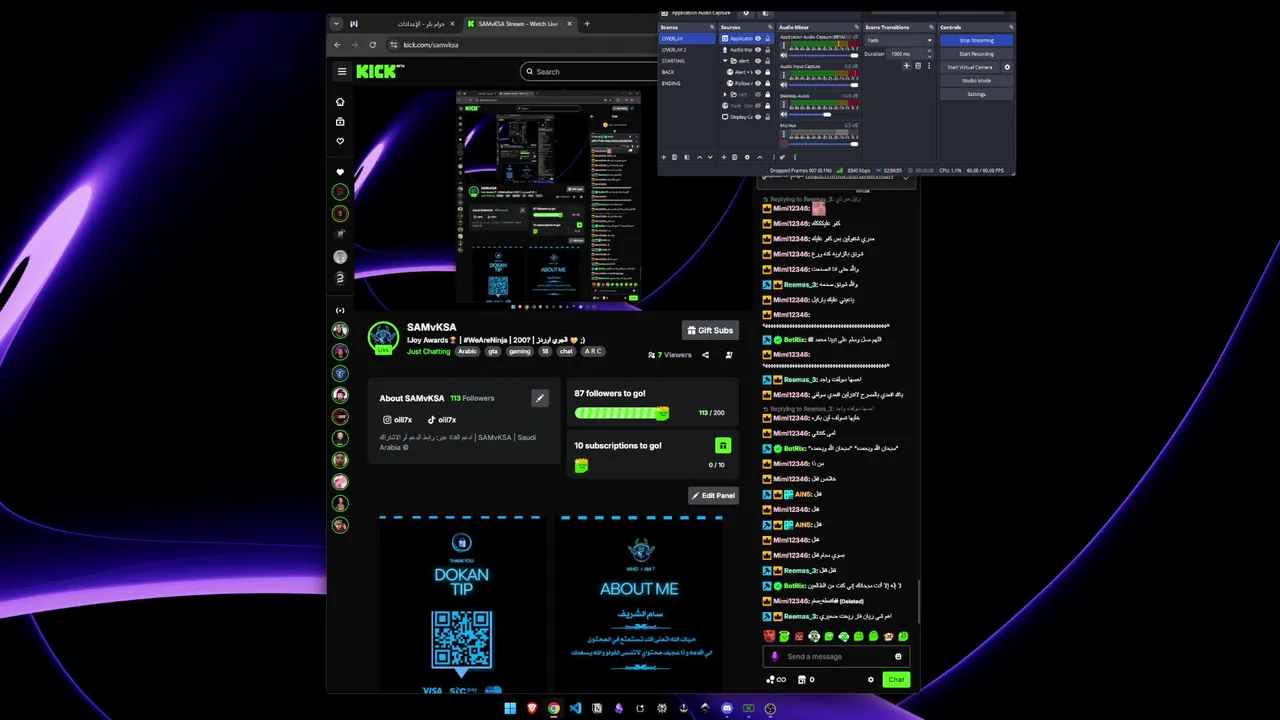Delete selected source with trash icon in OBS
Image resolution: width=1280 pixels, height=720 pixels.
735,157
